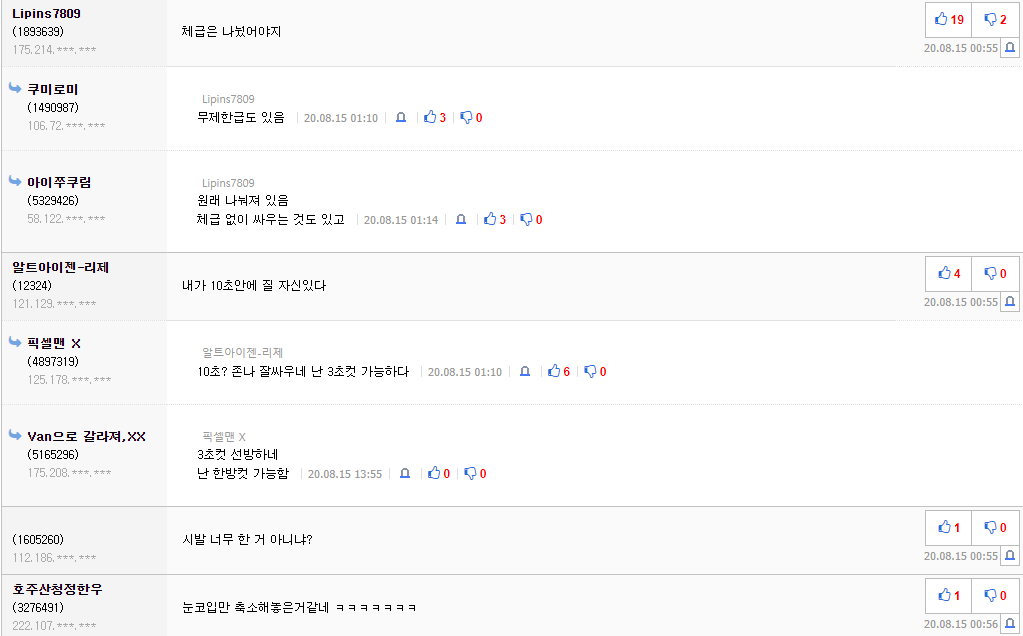Upvote the 호주산청정한우 comment
The width and height of the screenshot is (1023, 636).
point(949,595)
